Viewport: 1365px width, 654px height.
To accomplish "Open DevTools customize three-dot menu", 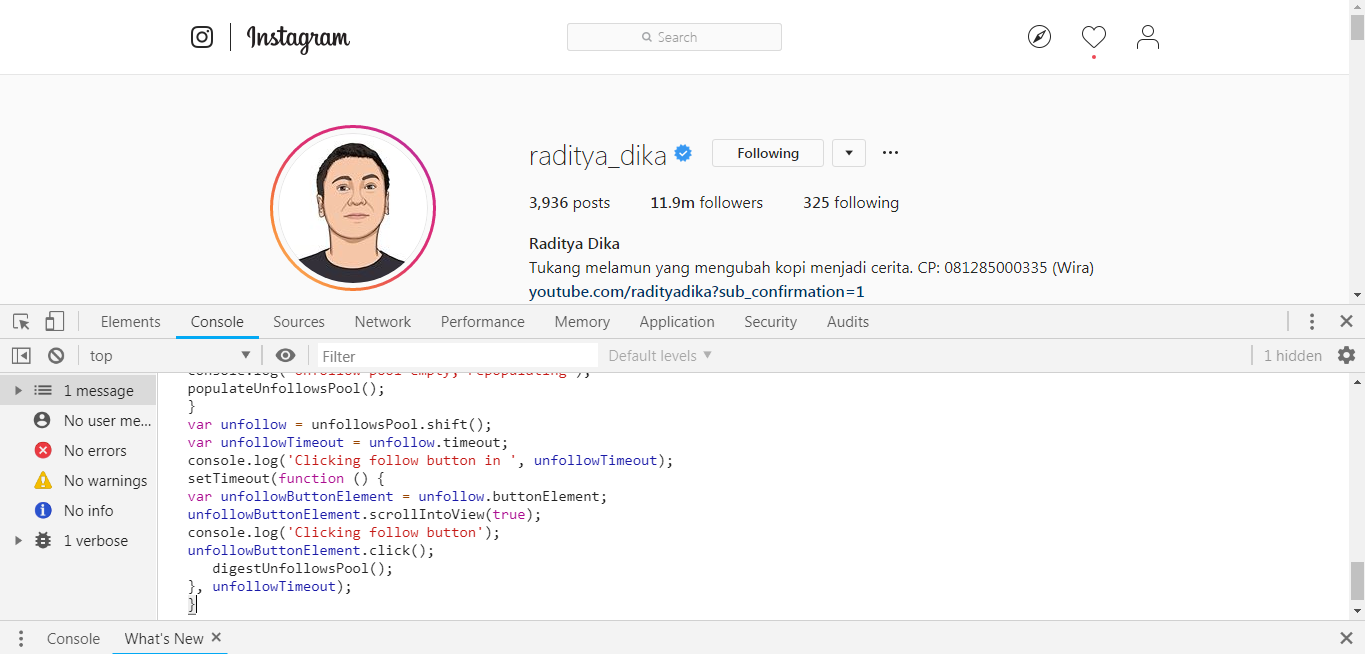I will click(x=1312, y=322).
